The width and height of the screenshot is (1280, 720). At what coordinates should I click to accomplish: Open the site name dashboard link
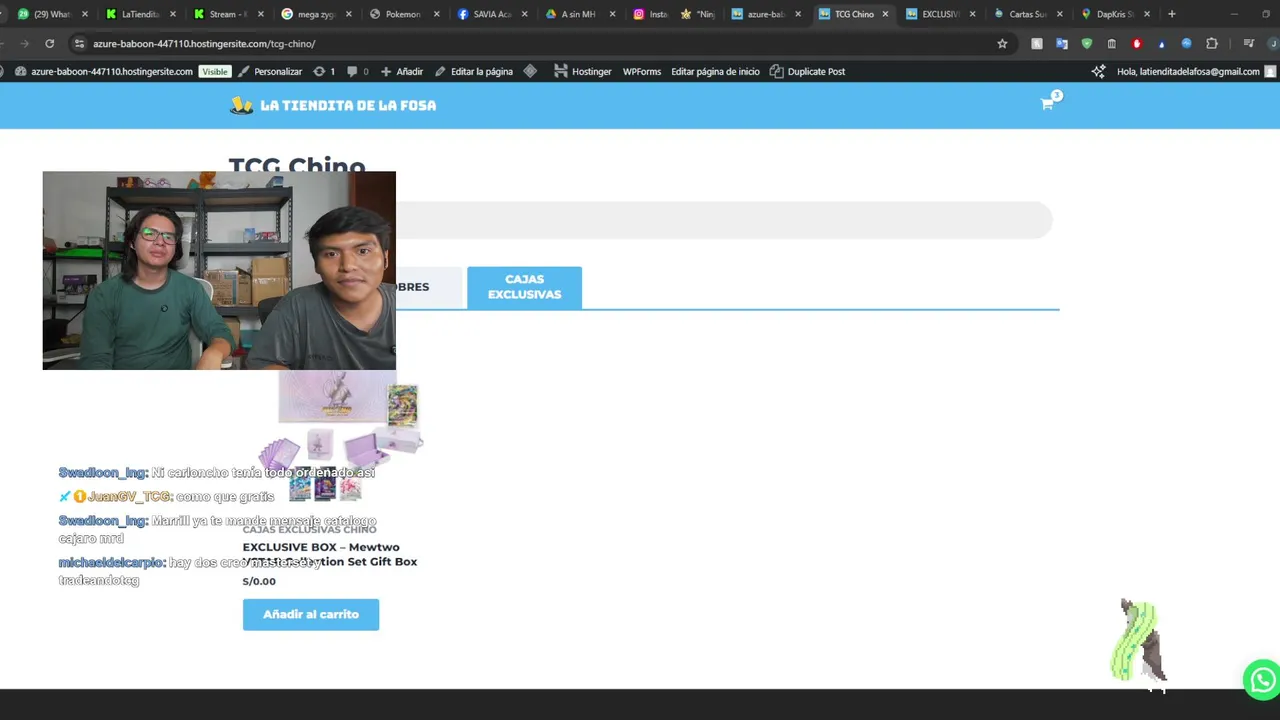104,72
